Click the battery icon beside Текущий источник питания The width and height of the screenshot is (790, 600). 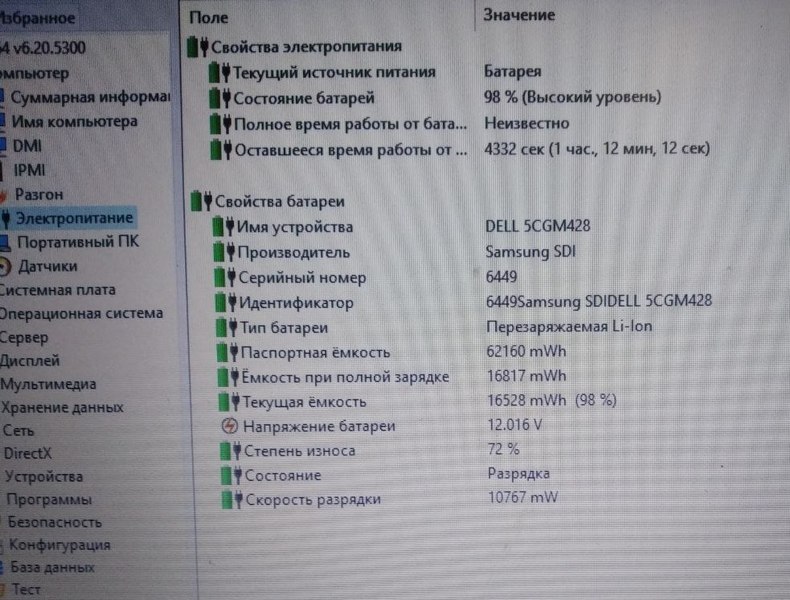[x=220, y=73]
